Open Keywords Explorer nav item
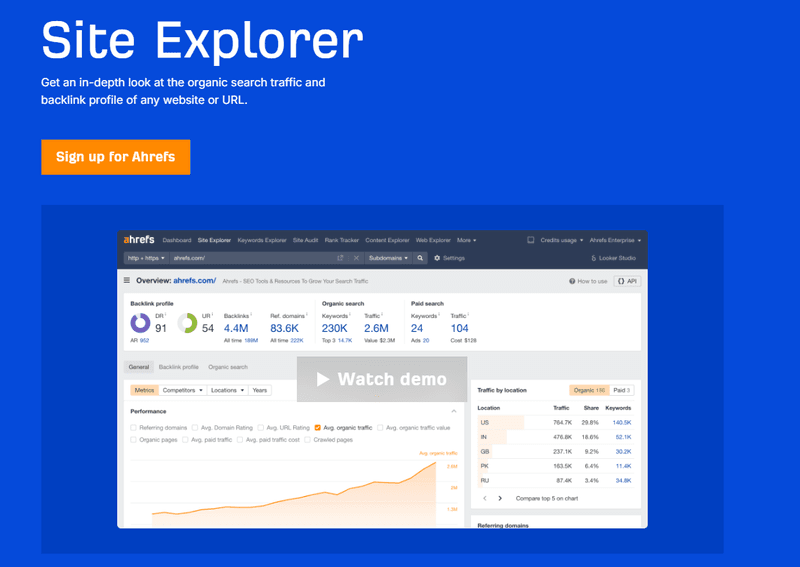The height and width of the screenshot is (567, 800). (x=262, y=240)
